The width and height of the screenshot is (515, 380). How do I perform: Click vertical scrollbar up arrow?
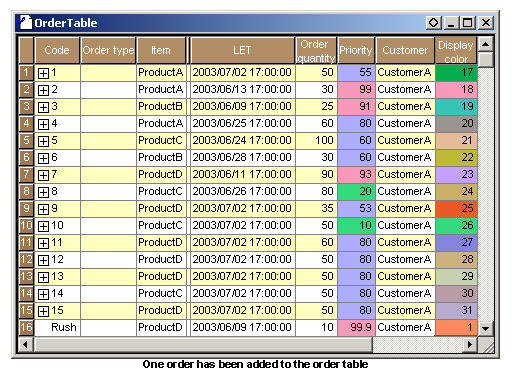(x=485, y=44)
